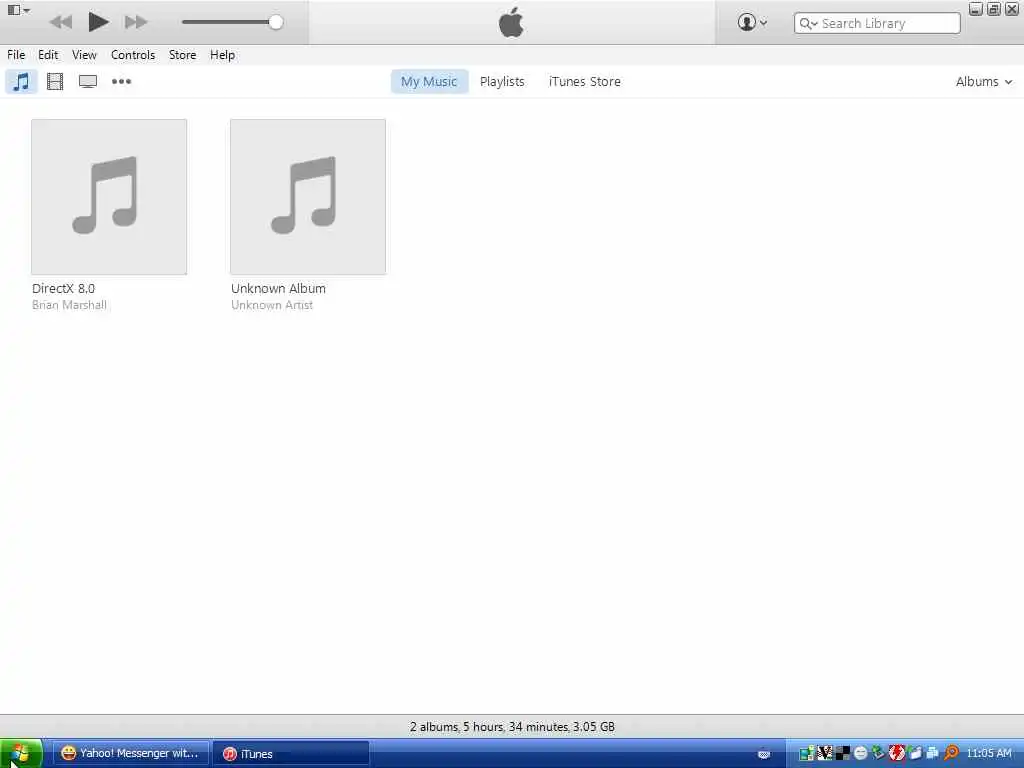Screen dimensions: 1024x768
Task: Skip ahead with the fast-forward button
Action: (136, 22)
